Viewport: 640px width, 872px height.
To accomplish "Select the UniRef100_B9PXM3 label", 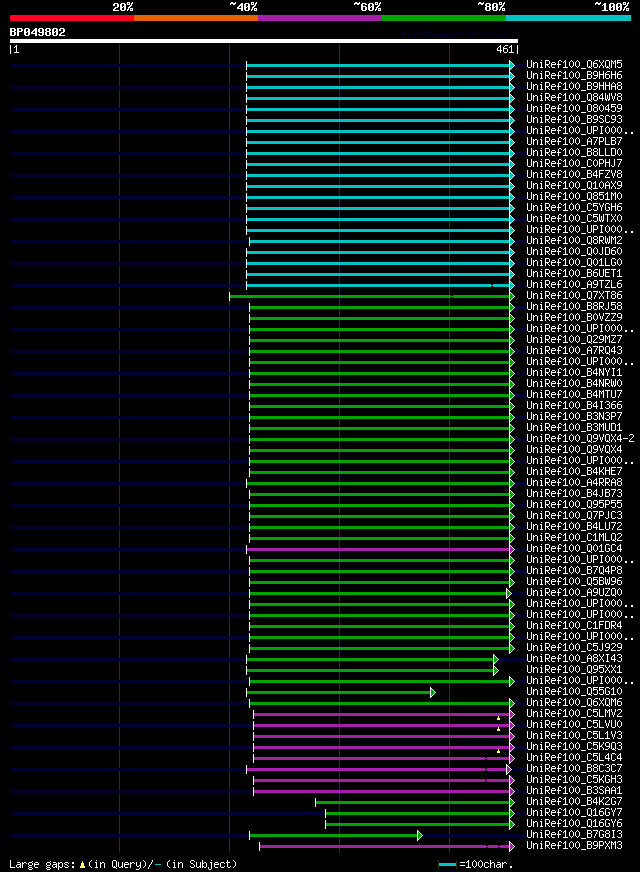I will tap(574, 846).
